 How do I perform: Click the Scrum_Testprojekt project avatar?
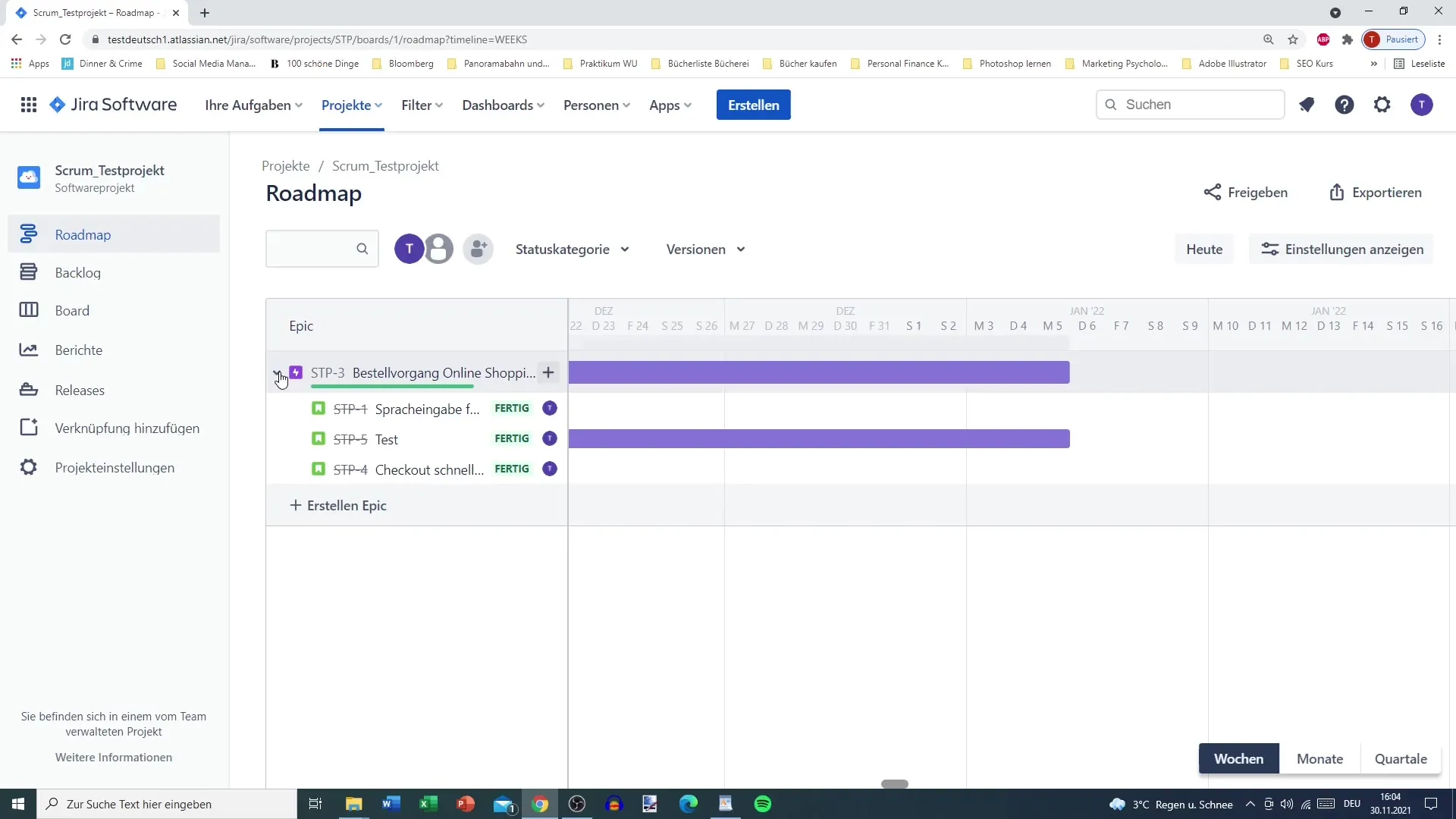coord(29,177)
